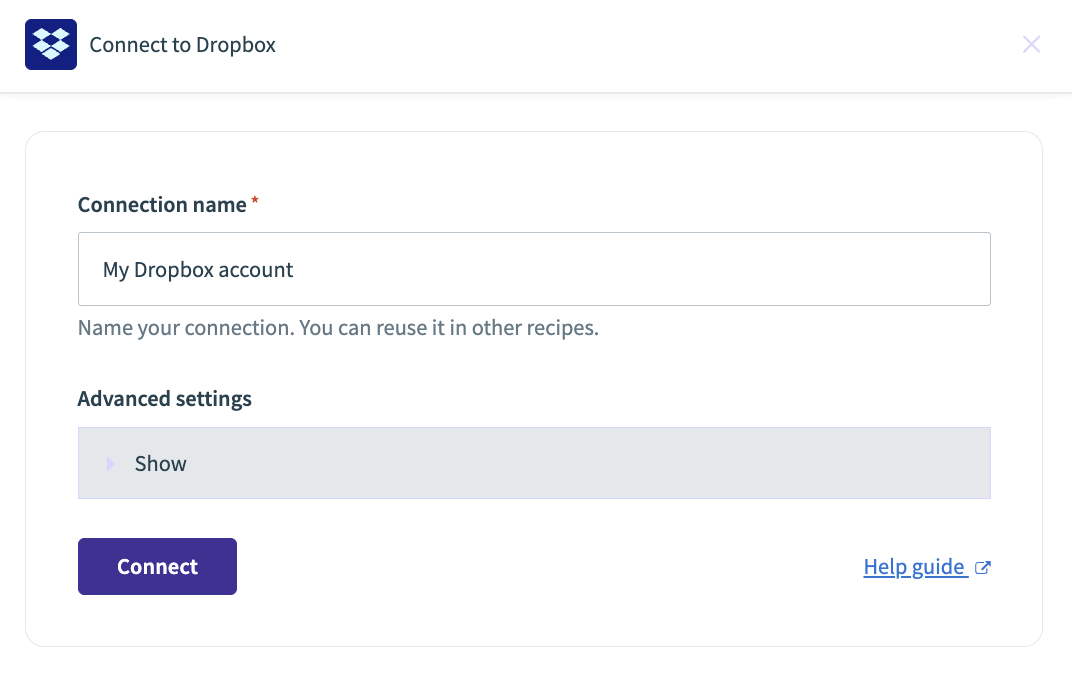Close the Connect to Dropbox dialog

coord(1031,44)
